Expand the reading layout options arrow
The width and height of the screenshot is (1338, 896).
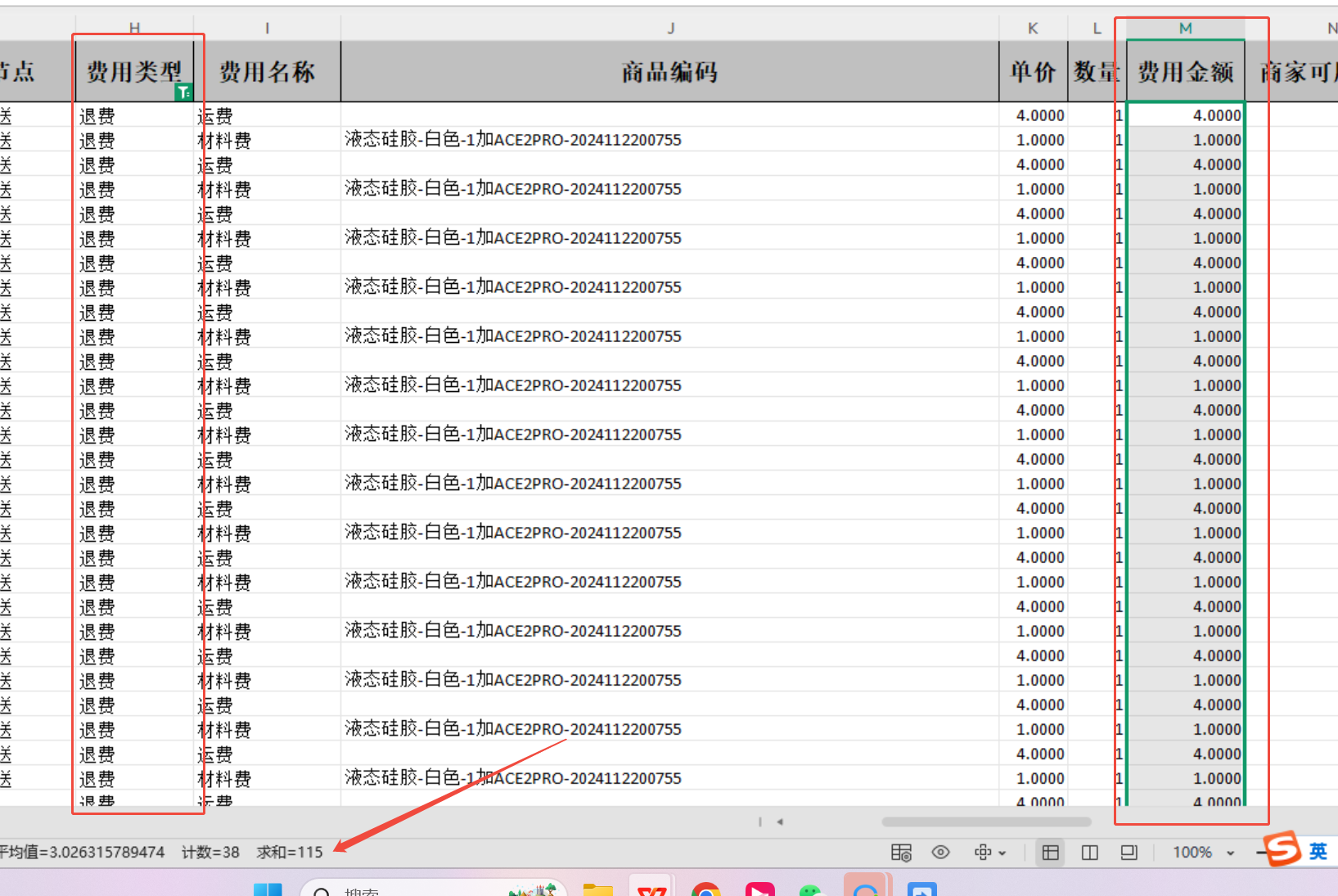pyautogui.click(x=1002, y=853)
